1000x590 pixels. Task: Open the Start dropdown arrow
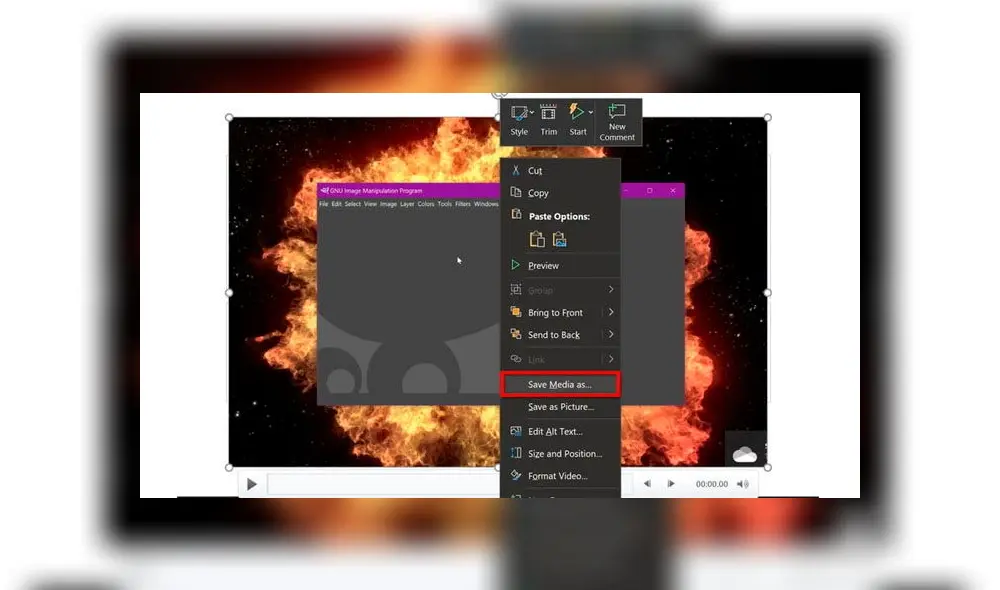coord(589,111)
